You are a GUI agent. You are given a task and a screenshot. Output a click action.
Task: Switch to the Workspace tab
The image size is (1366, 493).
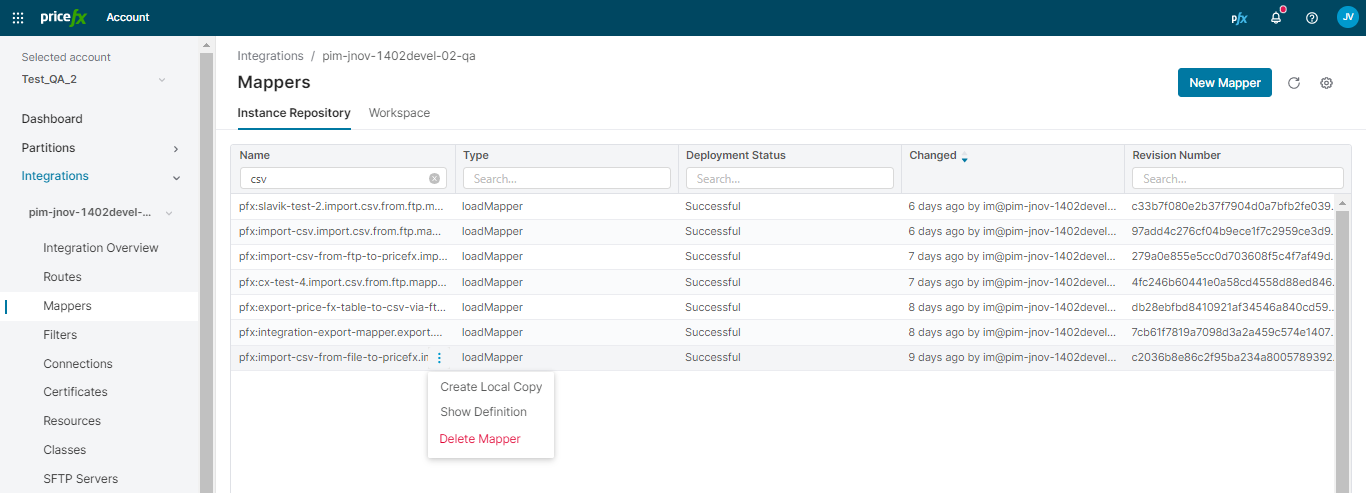point(399,113)
